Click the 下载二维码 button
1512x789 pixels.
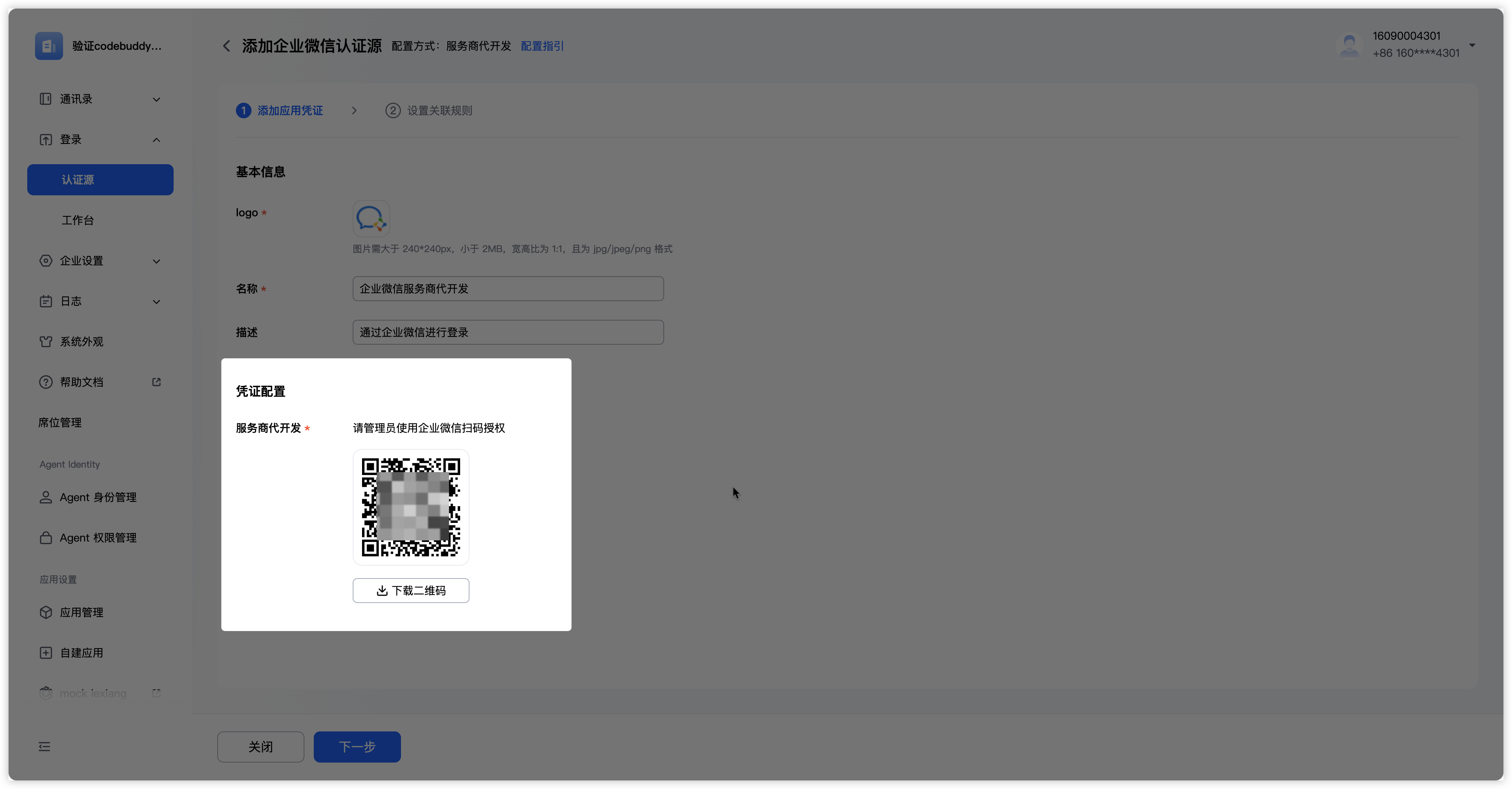tap(411, 590)
